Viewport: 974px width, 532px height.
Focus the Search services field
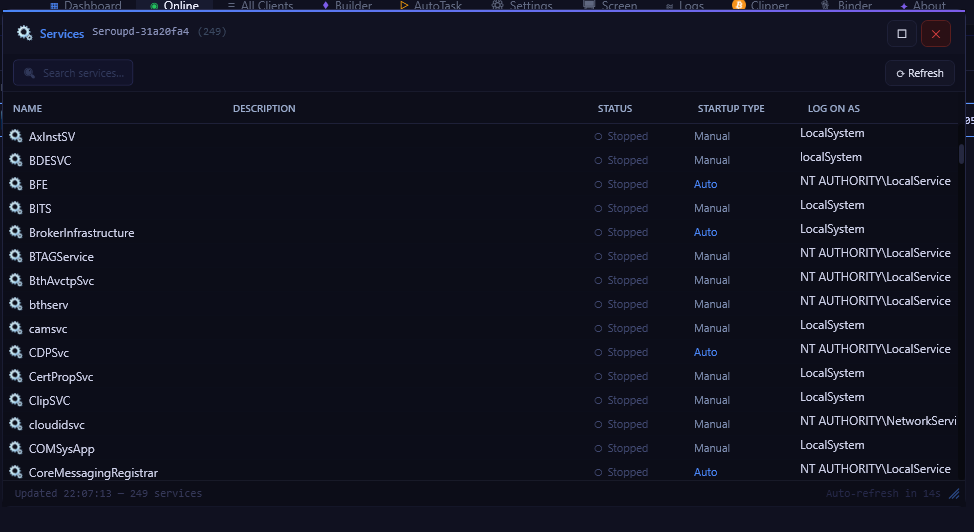click(x=73, y=73)
